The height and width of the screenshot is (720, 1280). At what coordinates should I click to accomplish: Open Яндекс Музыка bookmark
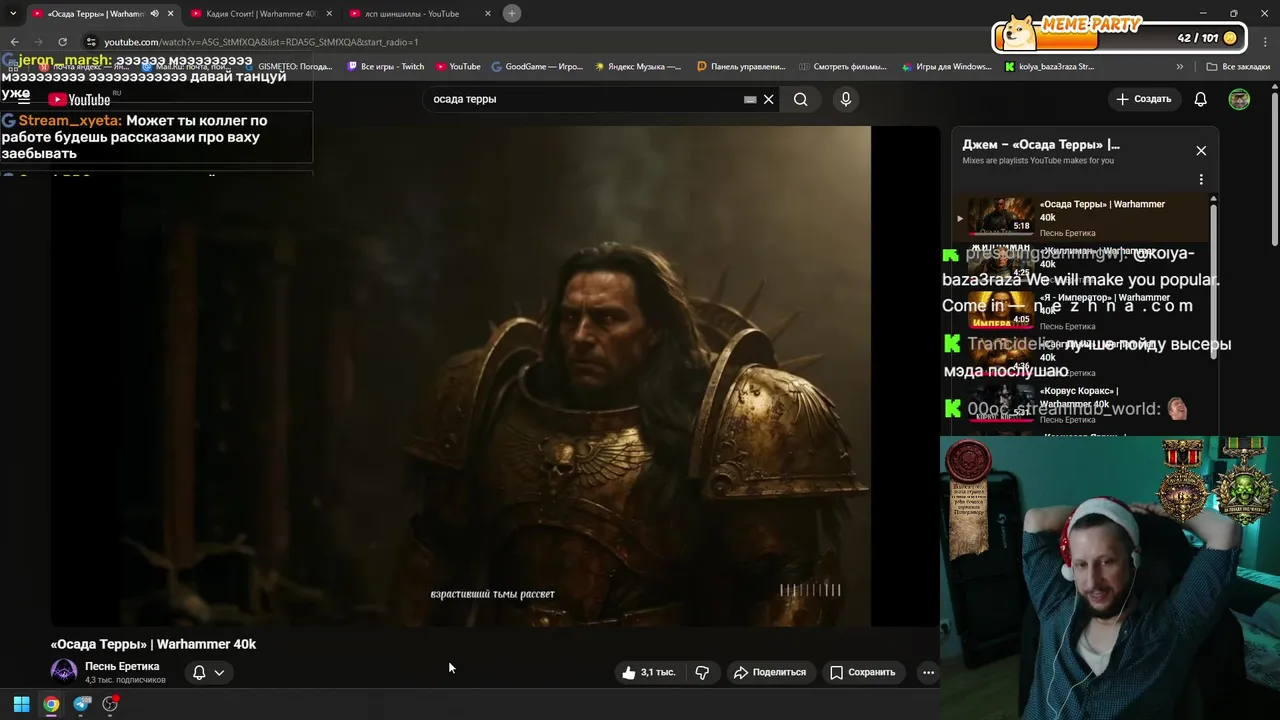pos(638,67)
